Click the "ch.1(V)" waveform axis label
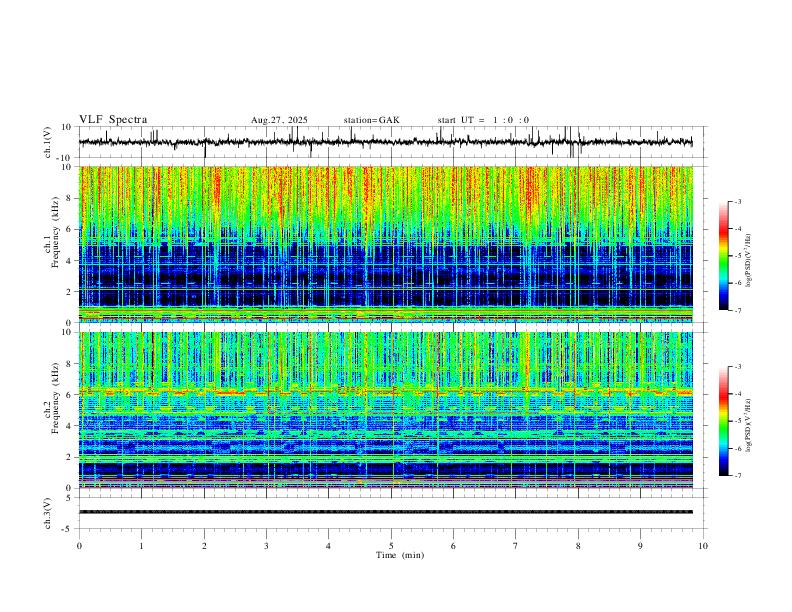 click(x=48, y=142)
